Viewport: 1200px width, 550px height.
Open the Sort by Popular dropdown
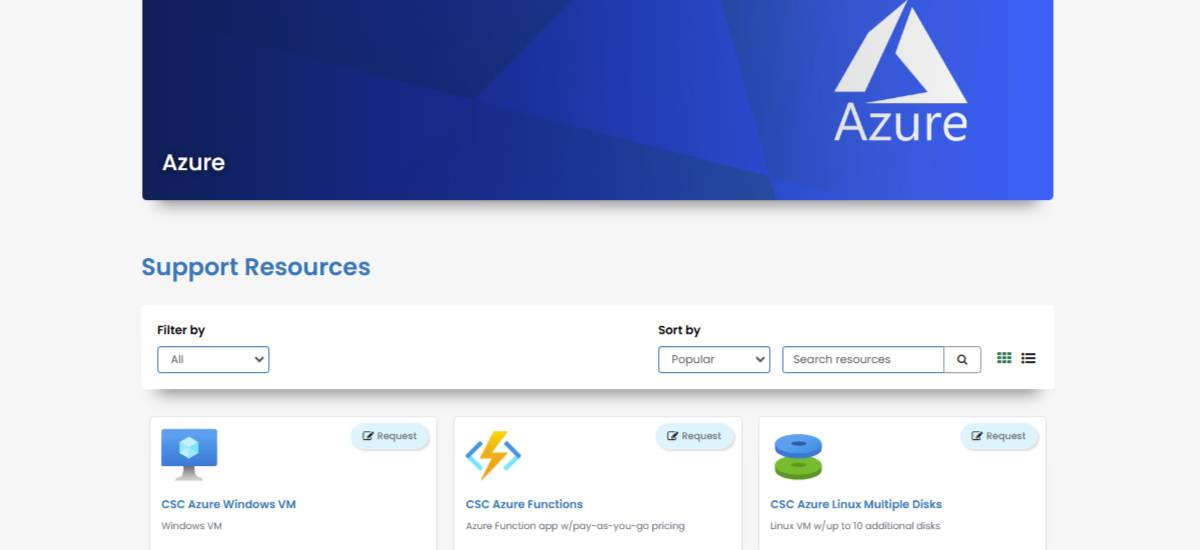[713, 360]
